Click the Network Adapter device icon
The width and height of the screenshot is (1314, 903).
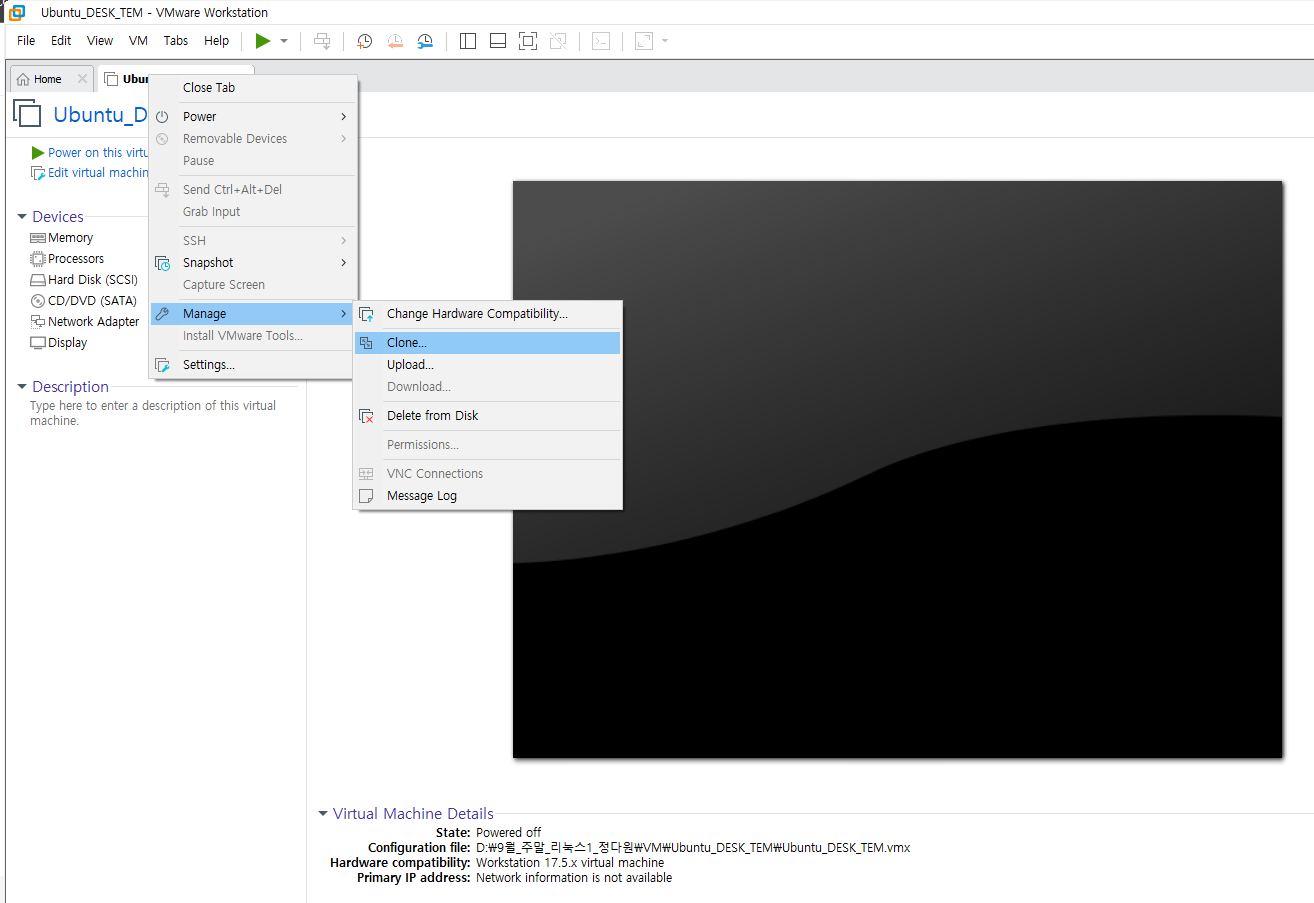(x=38, y=322)
